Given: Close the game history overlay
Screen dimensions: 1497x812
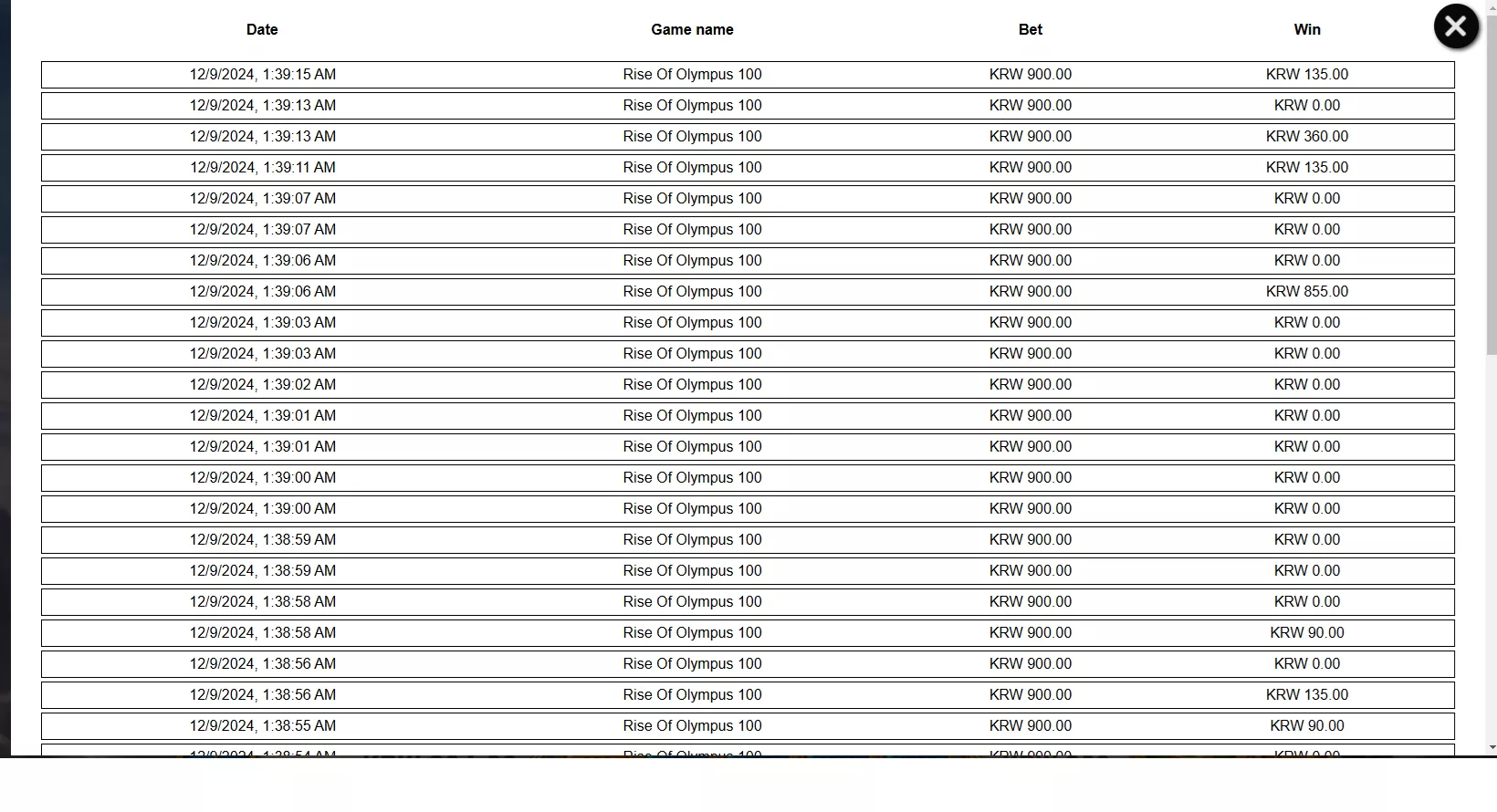Looking at the screenshot, I should (1456, 26).
